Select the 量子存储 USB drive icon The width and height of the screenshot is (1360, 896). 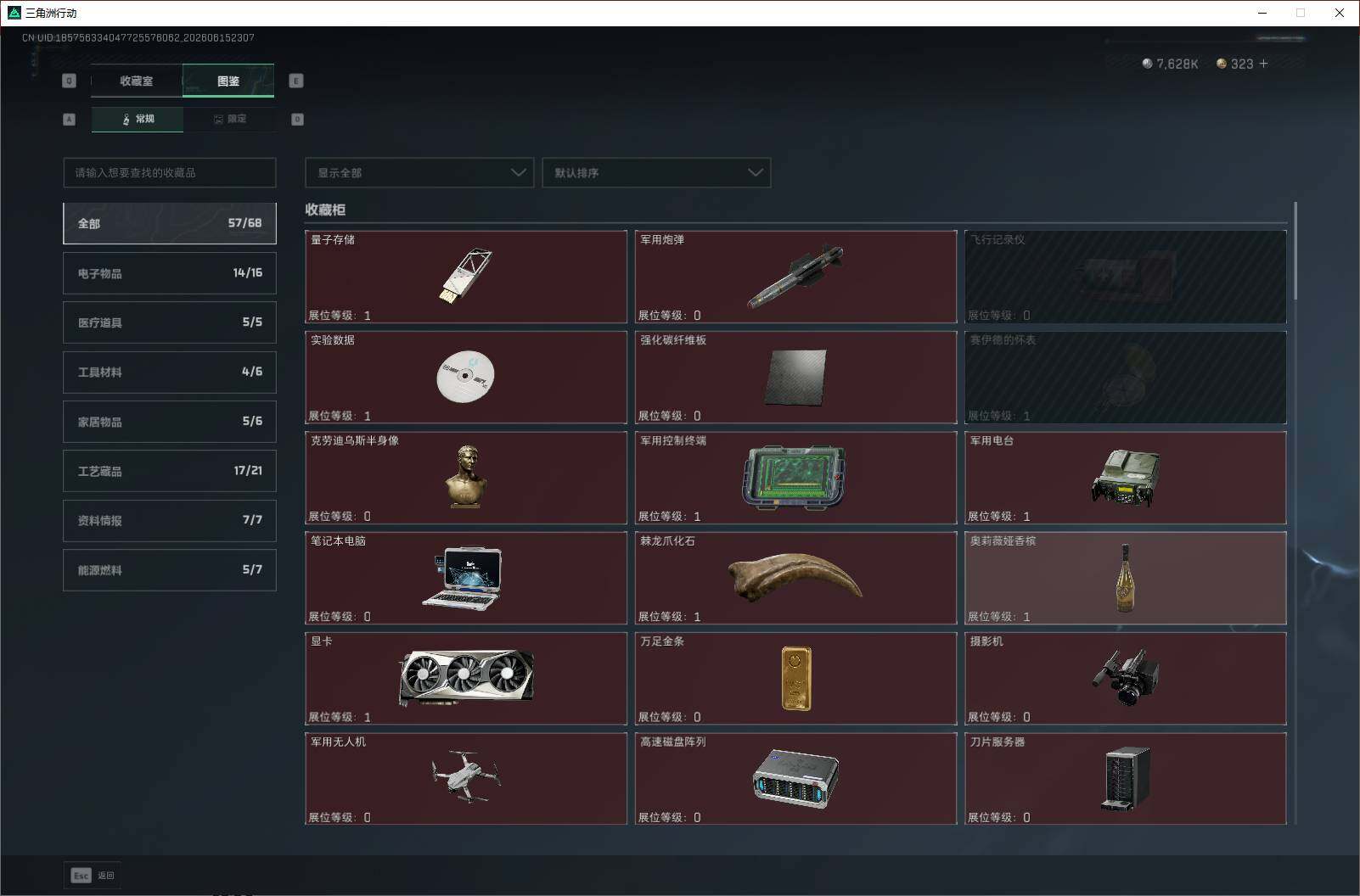point(466,276)
